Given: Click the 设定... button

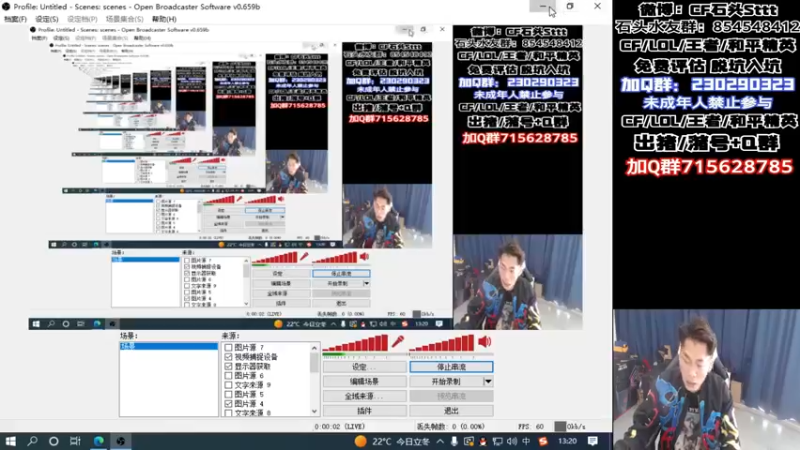Looking at the screenshot, I should point(364,367).
